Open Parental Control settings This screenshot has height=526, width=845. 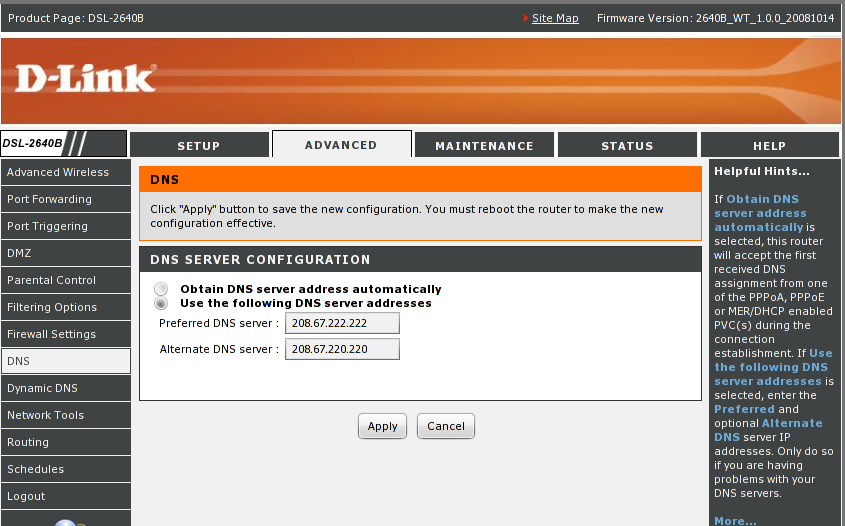(x=66, y=280)
